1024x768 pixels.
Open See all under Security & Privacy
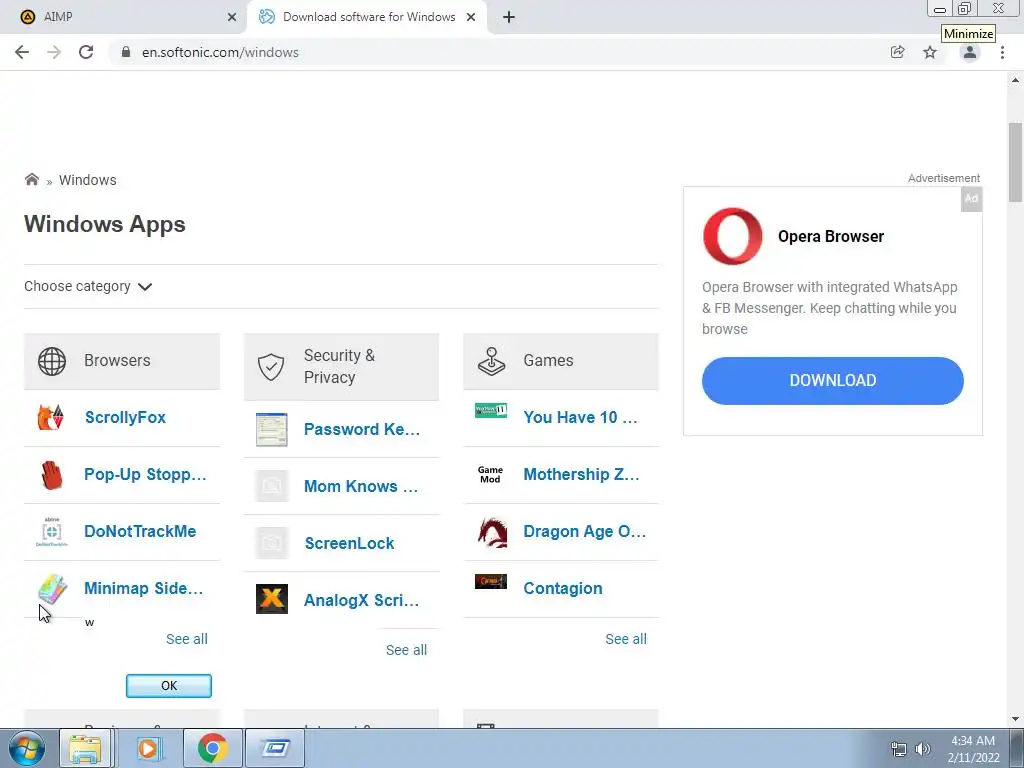pyautogui.click(x=406, y=650)
